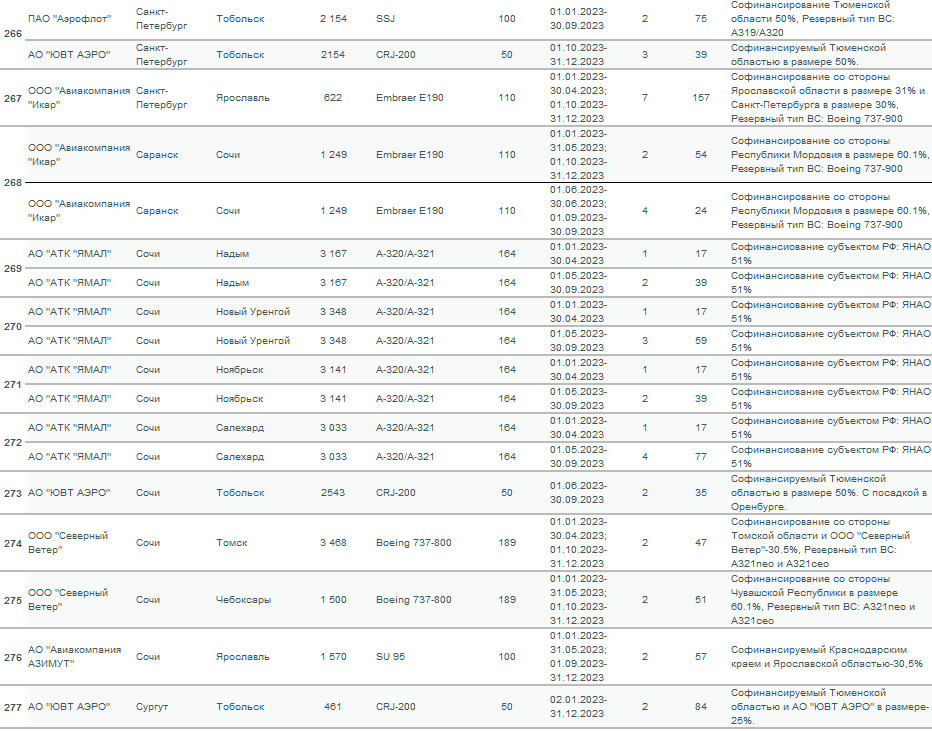Viewport: 932px width, 731px height.
Task: Click the period "01.10.2023-31.12.2023" in row 266
Action: 578,55
